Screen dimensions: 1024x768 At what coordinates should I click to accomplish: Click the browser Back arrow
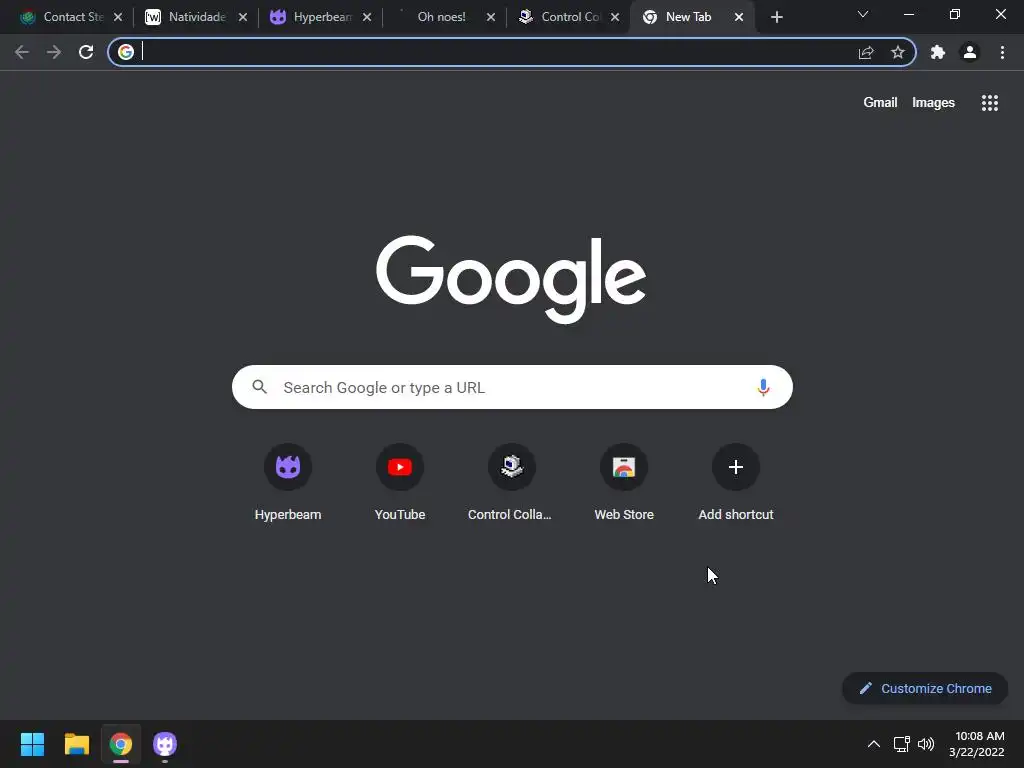[22, 52]
